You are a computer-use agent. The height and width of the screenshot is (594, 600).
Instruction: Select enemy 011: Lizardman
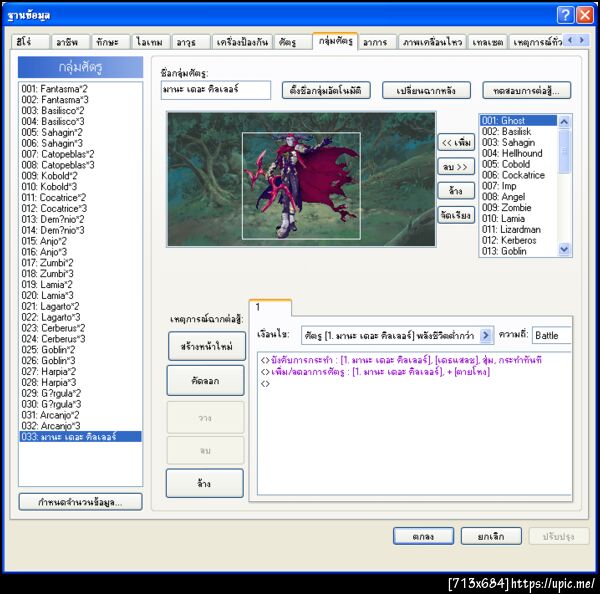point(518,229)
